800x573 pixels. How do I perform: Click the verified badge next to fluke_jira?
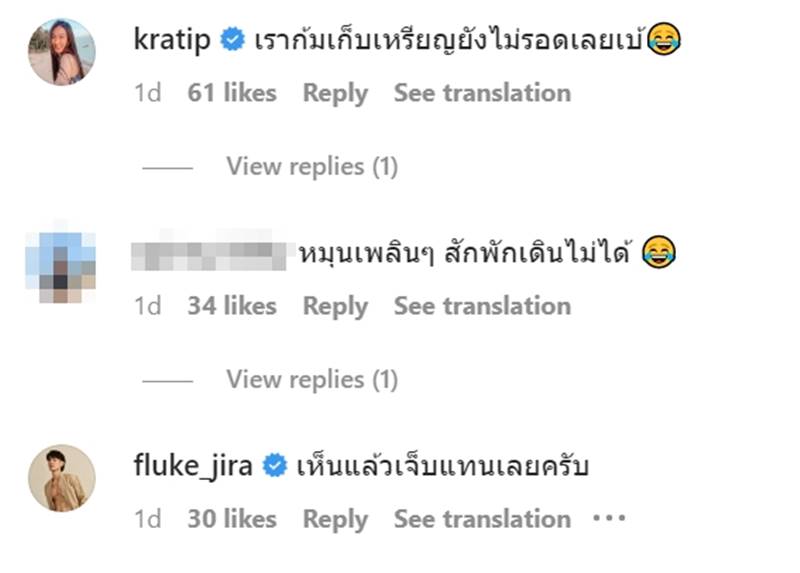point(274,466)
